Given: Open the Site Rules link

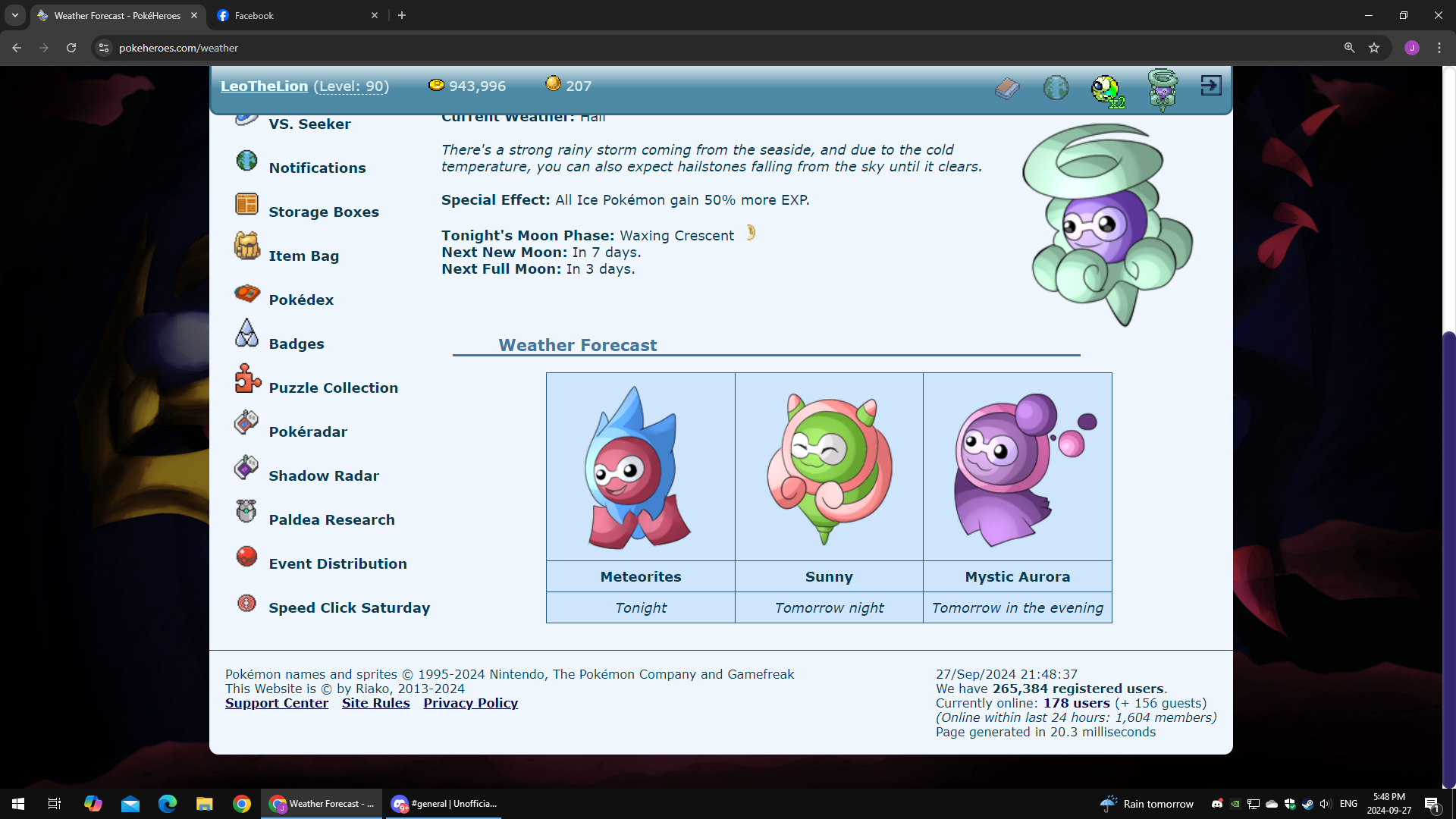Looking at the screenshot, I should pos(376,703).
